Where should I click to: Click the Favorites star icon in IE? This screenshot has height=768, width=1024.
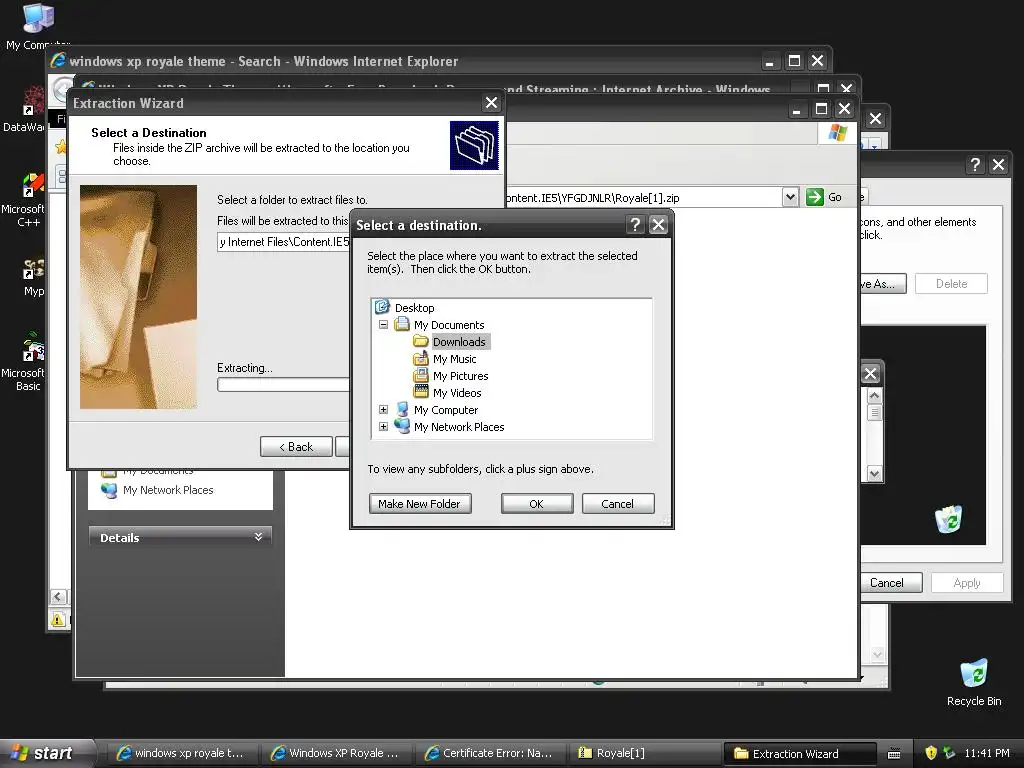coord(61,146)
